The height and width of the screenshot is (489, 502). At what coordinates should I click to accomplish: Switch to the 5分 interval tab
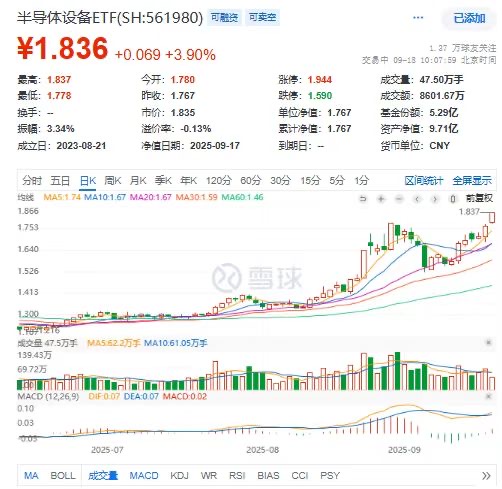[x=337, y=180]
